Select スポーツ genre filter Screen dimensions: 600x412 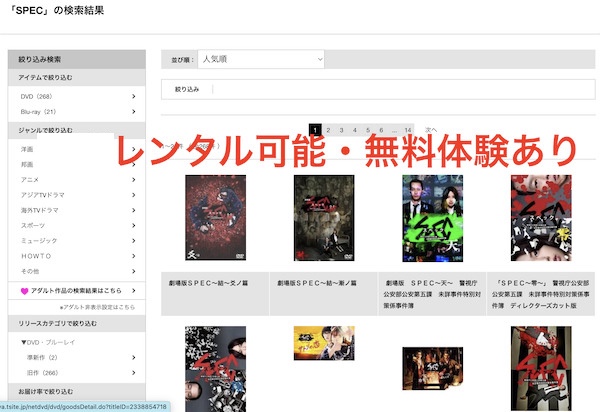tap(33, 226)
